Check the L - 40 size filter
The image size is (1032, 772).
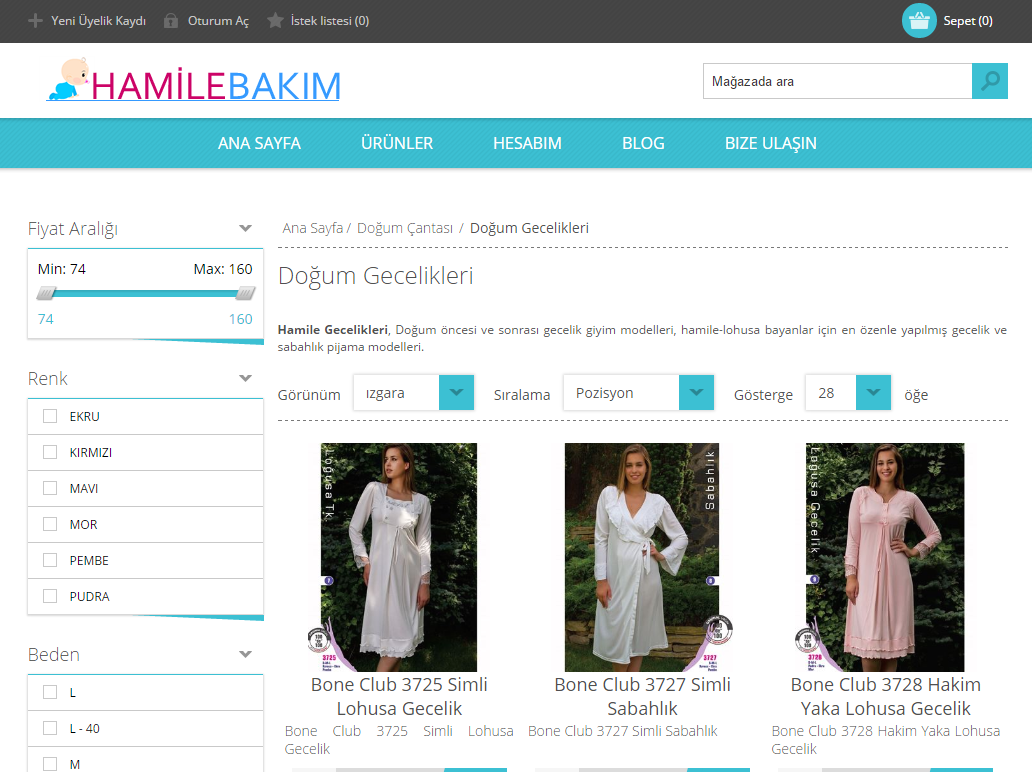pyautogui.click(x=50, y=729)
